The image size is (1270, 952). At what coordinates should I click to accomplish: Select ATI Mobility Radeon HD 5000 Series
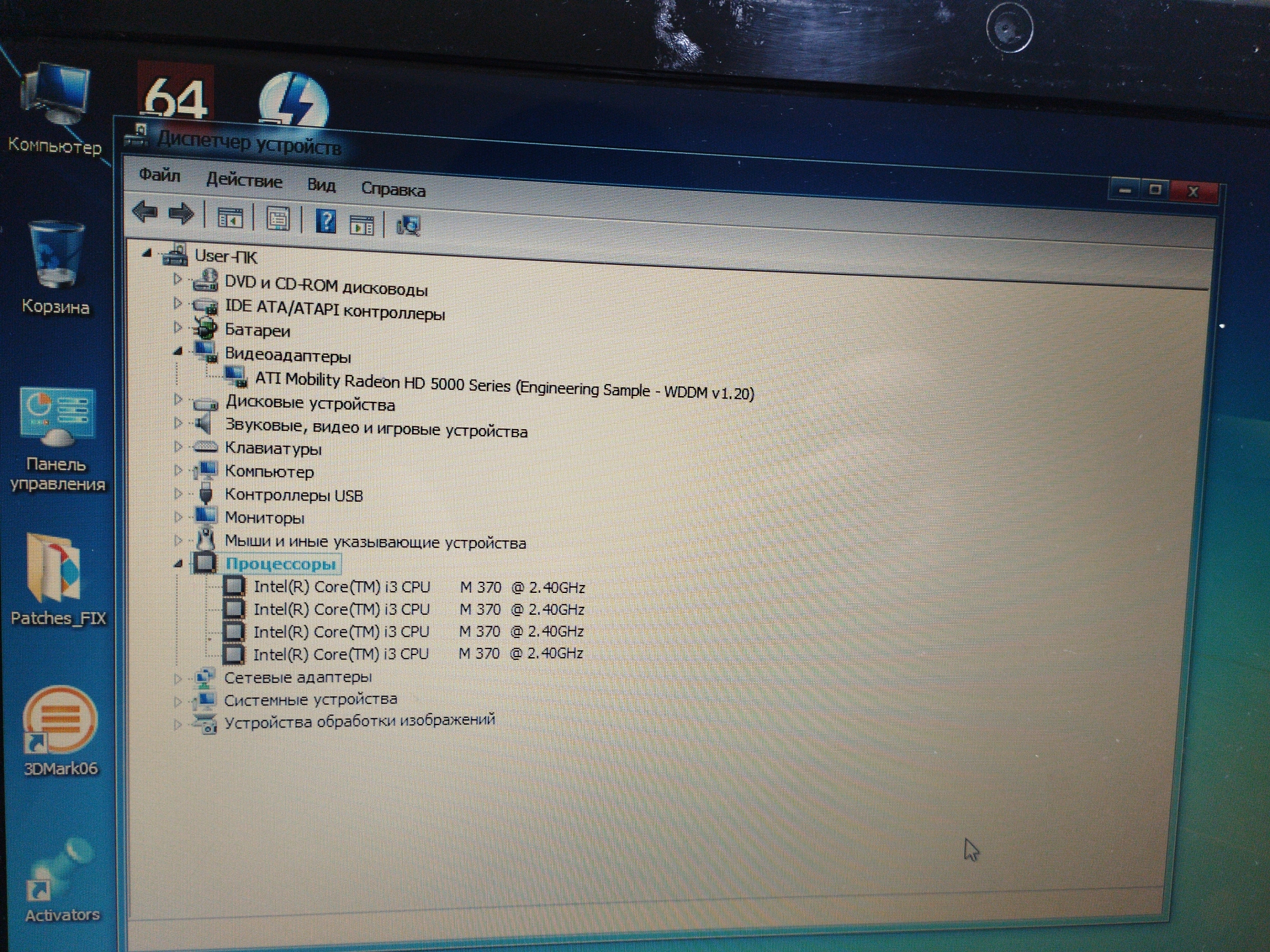tap(504, 386)
